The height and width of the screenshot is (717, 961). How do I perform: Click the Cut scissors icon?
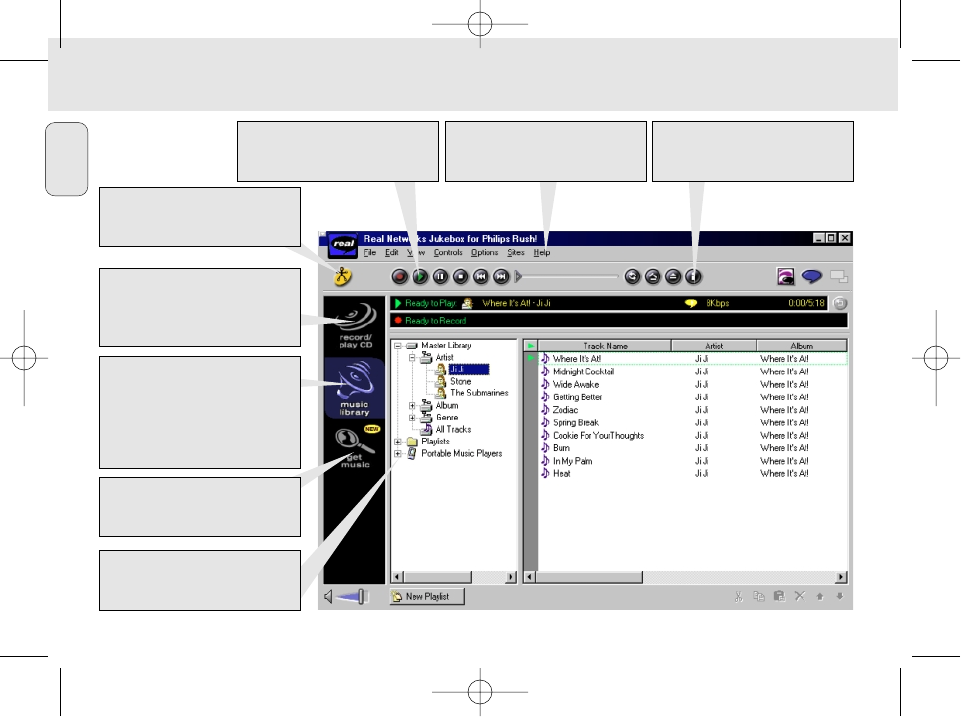[739, 596]
